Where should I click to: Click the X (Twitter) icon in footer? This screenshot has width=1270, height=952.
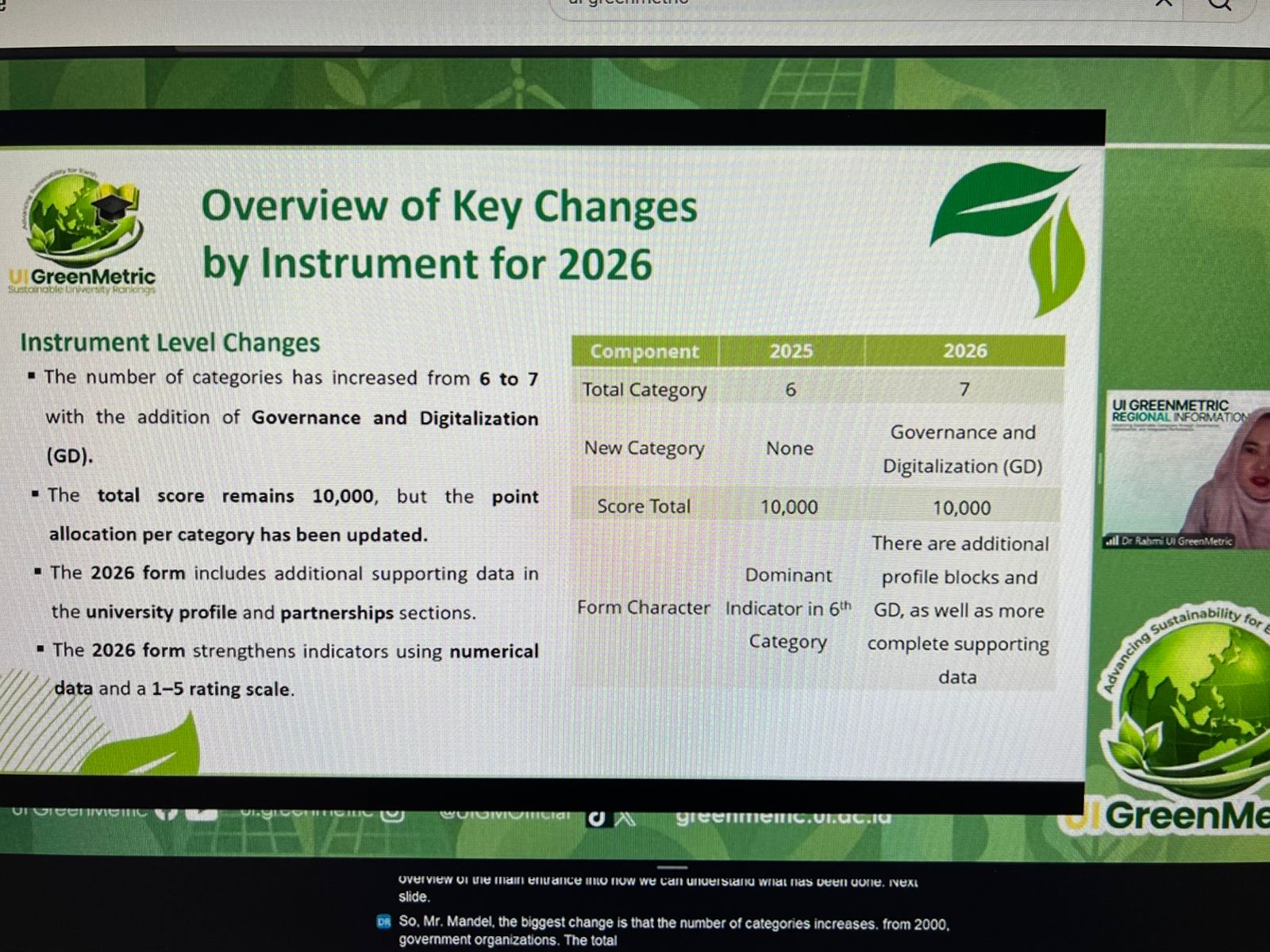pos(625,818)
